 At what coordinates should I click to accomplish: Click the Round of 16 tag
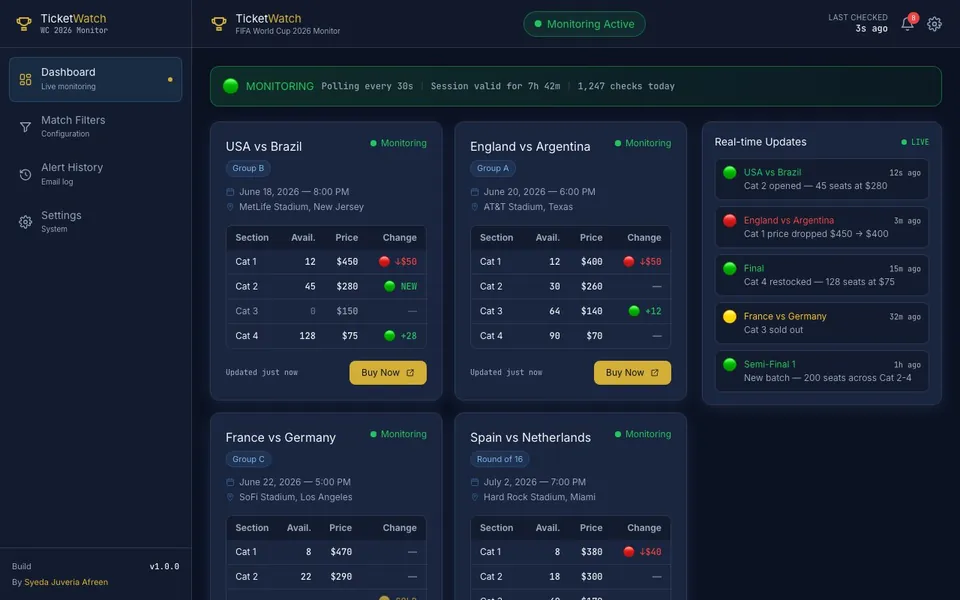[500, 459]
